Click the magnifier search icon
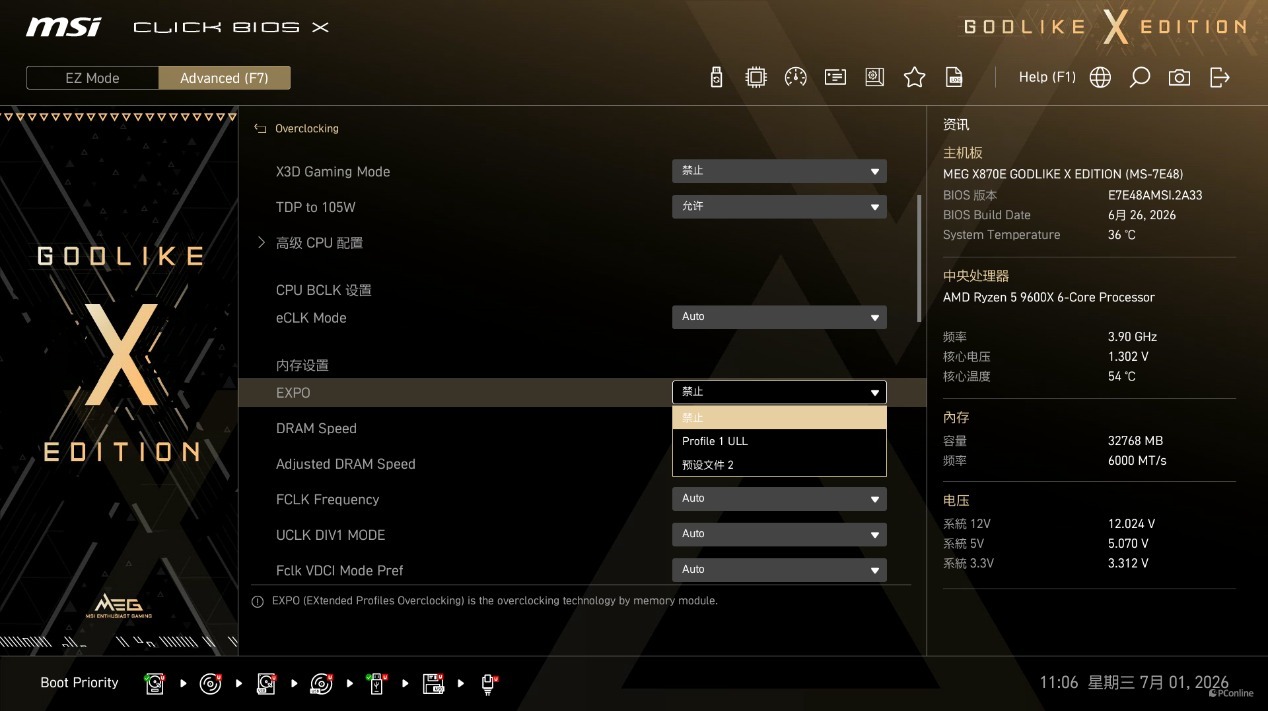The width and height of the screenshot is (1268, 711). click(x=1140, y=77)
